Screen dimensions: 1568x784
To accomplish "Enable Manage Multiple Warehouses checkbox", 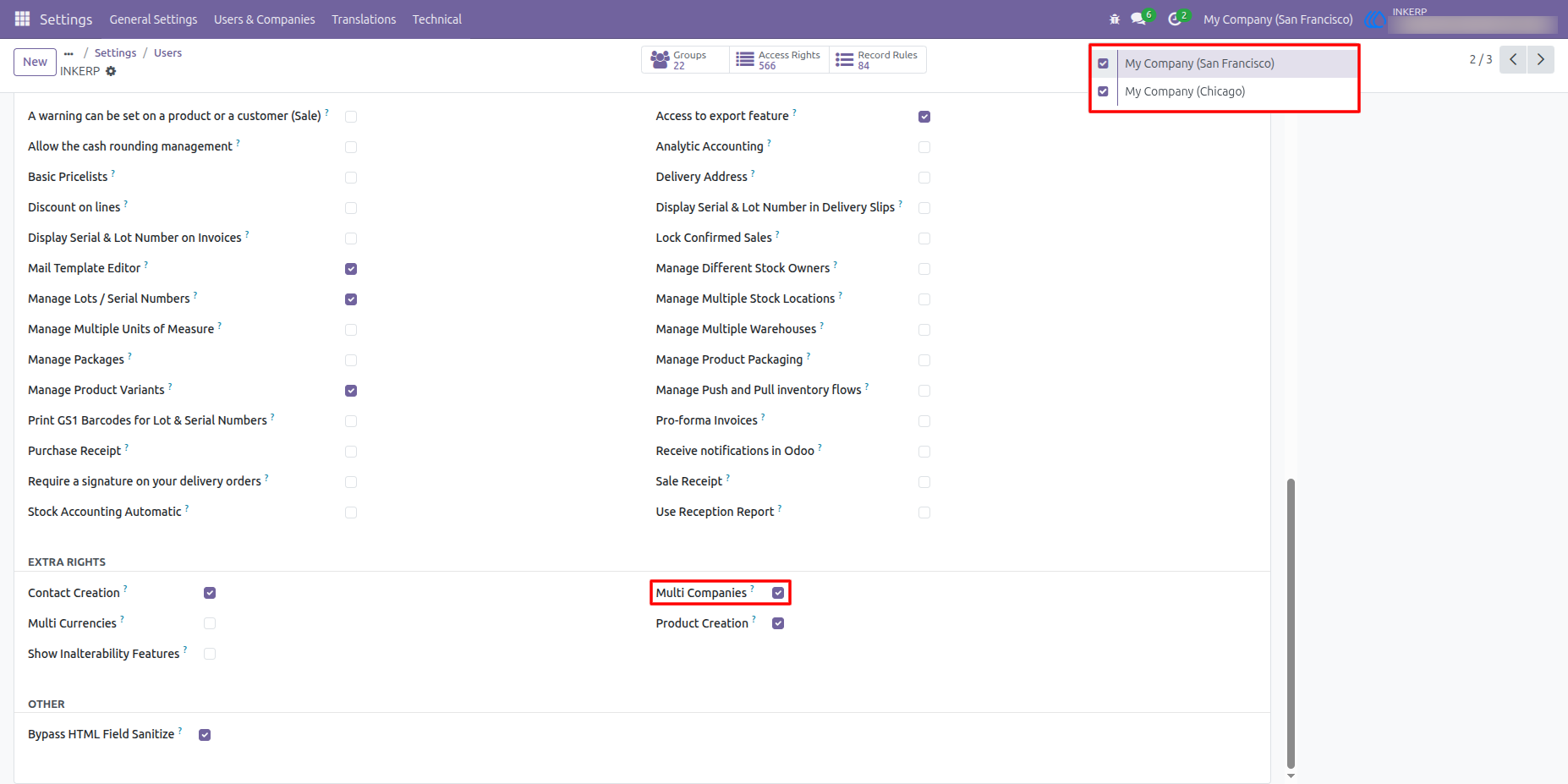I will [924, 330].
